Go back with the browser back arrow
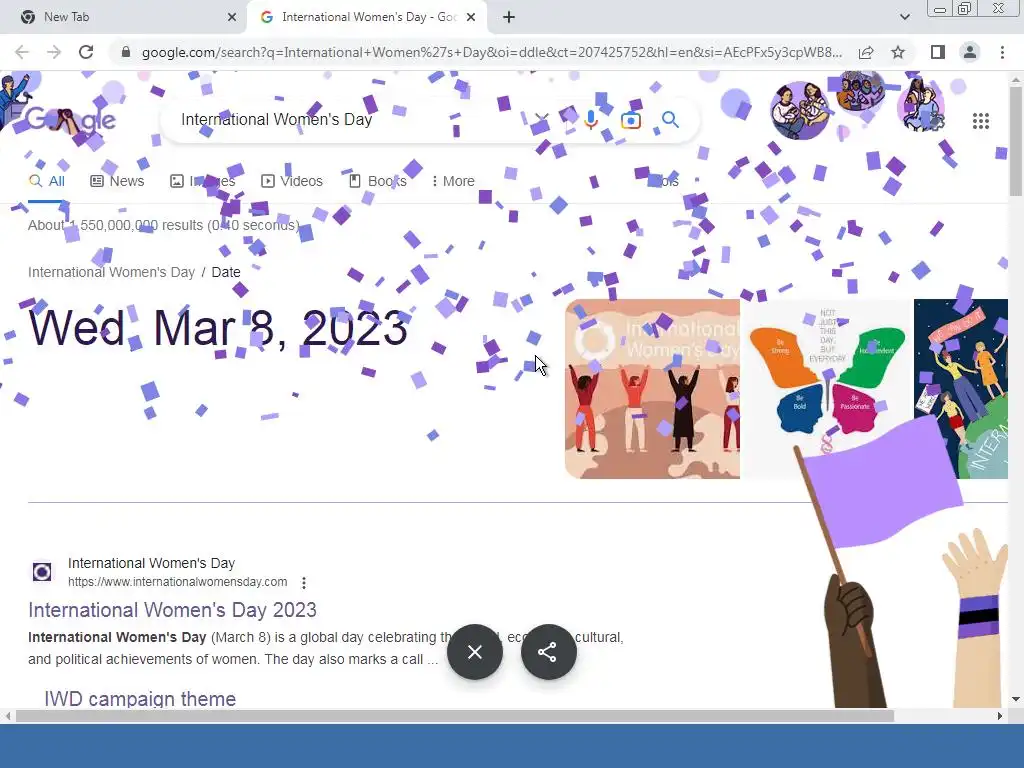The width and height of the screenshot is (1024, 768). [22, 52]
